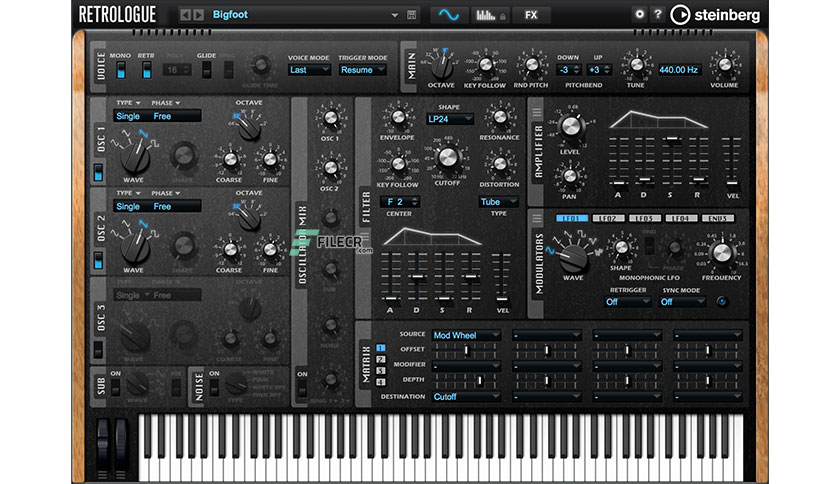The width and height of the screenshot is (836, 484).
Task: Select the square wave on LFO Wave selector
Action: [582, 233]
